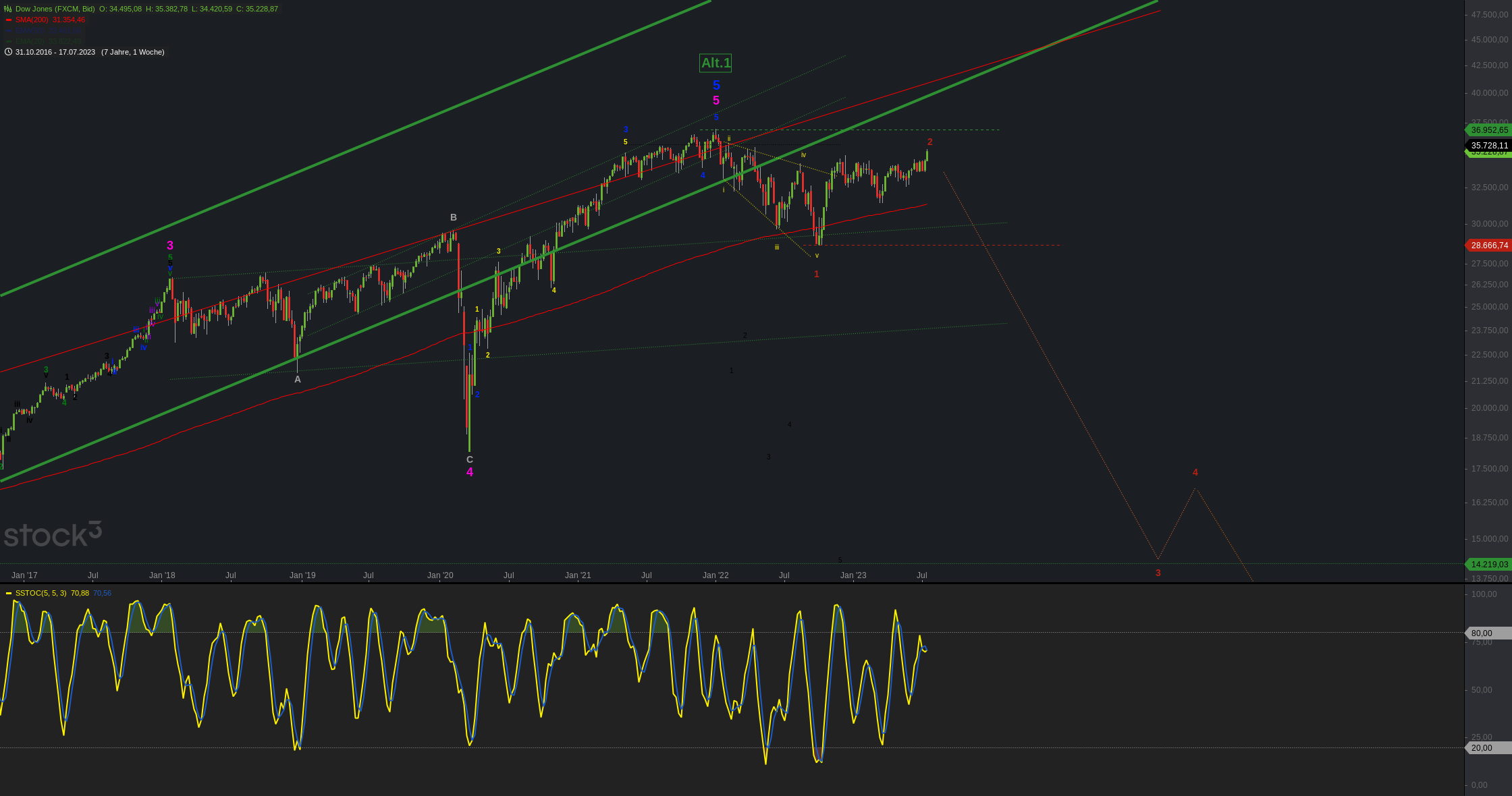This screenshot has height=796, width=1512.
Task: Click the red projected wave 4 label
Action: [1195, 472]
